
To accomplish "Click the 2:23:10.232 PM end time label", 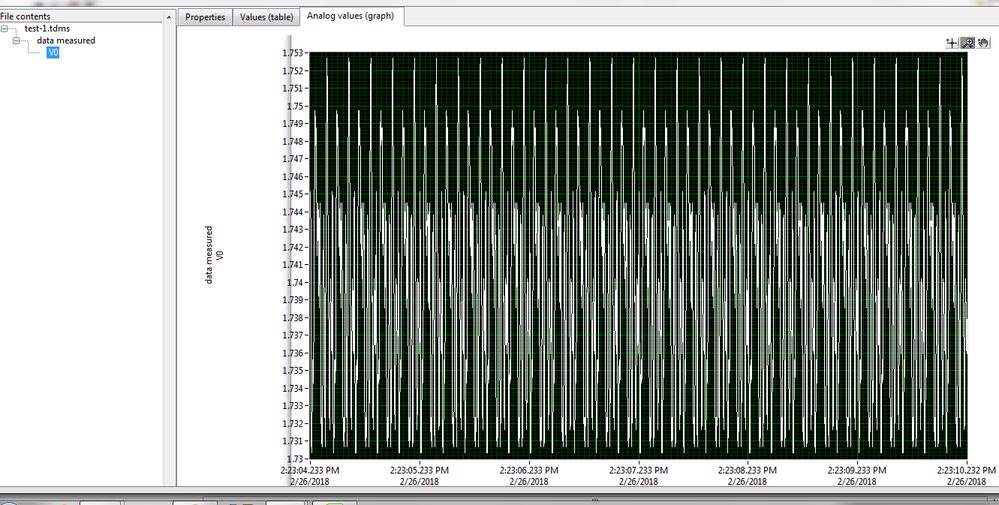I will [966, 470].
